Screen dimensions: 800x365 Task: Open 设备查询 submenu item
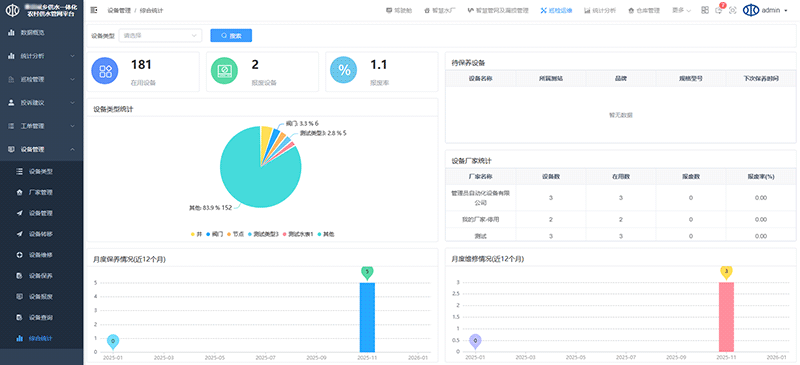click(x=41, y=318)
